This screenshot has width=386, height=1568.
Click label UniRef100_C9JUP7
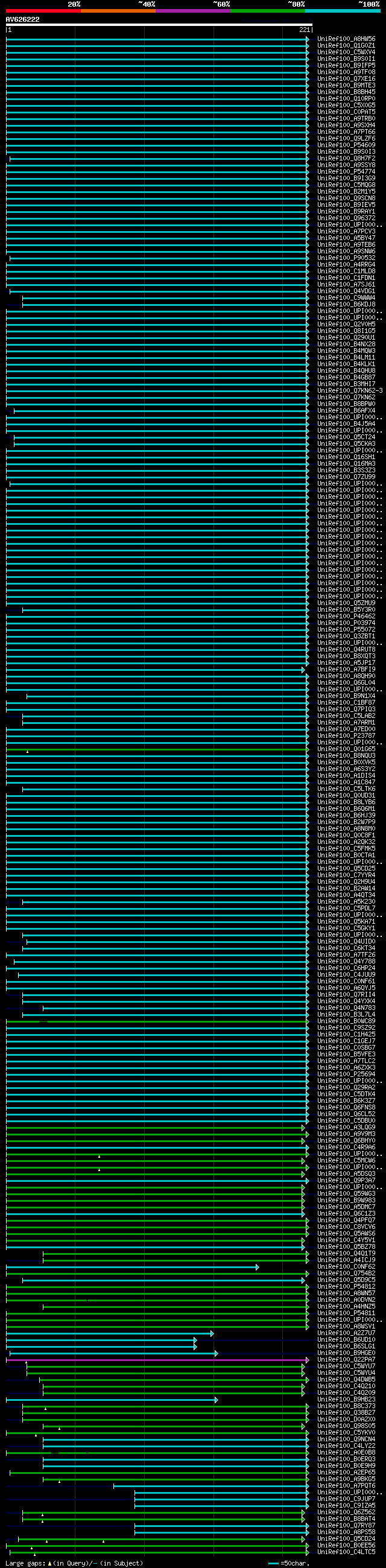pos(346,1499)
